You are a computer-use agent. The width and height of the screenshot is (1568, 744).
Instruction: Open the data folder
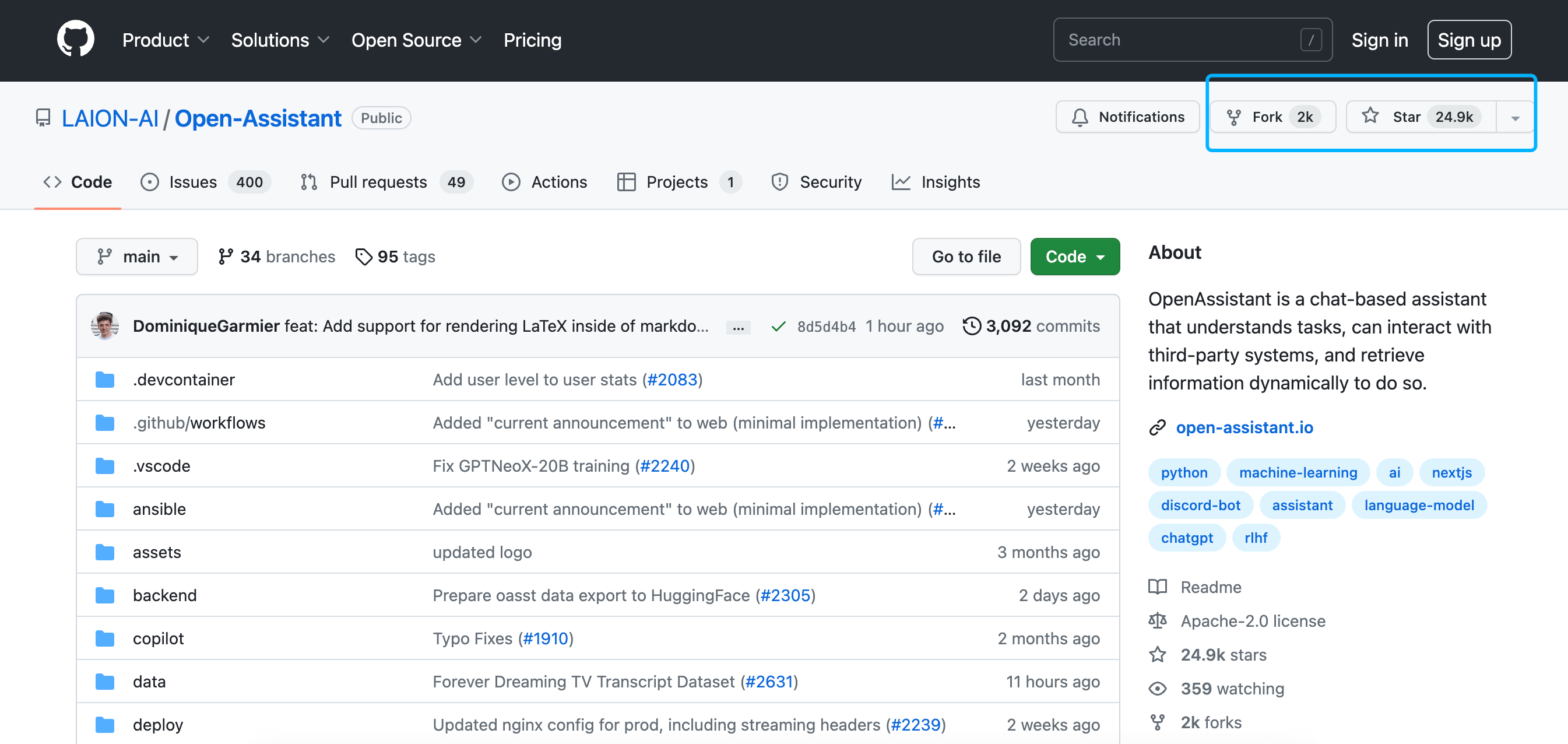click(149, 681)
